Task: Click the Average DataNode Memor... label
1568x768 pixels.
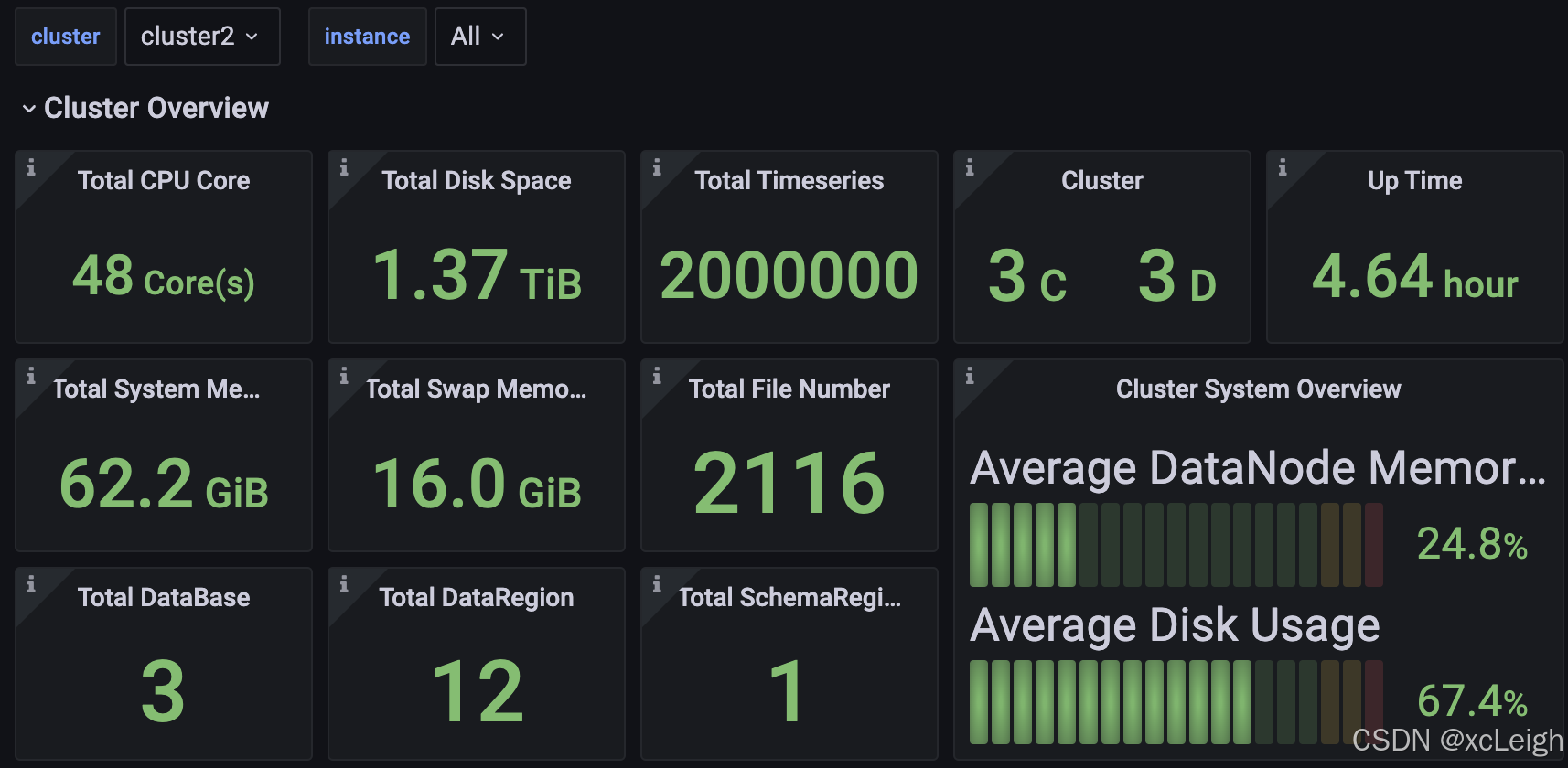Action: 1258,468
